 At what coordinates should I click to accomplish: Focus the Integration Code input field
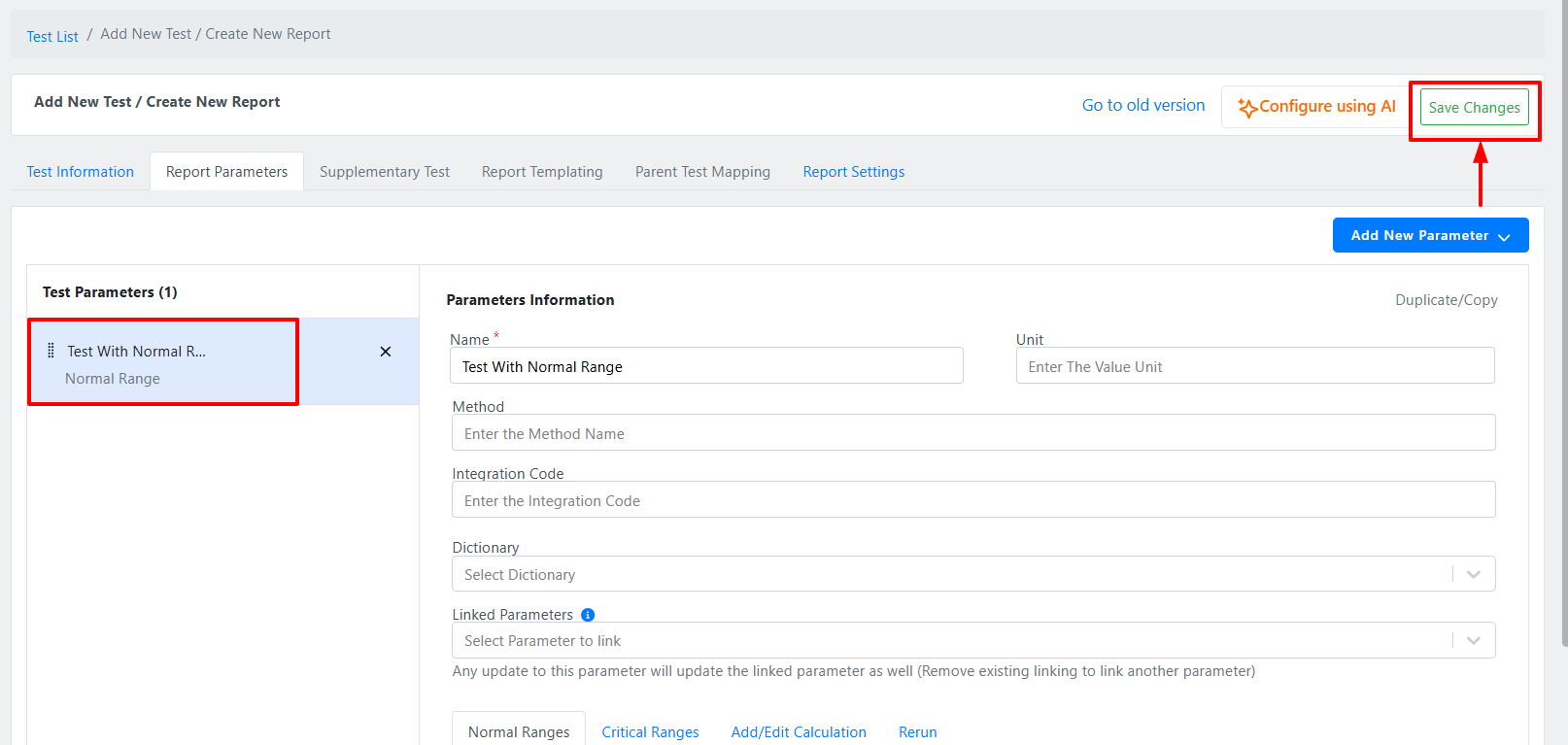click(972, 500)
